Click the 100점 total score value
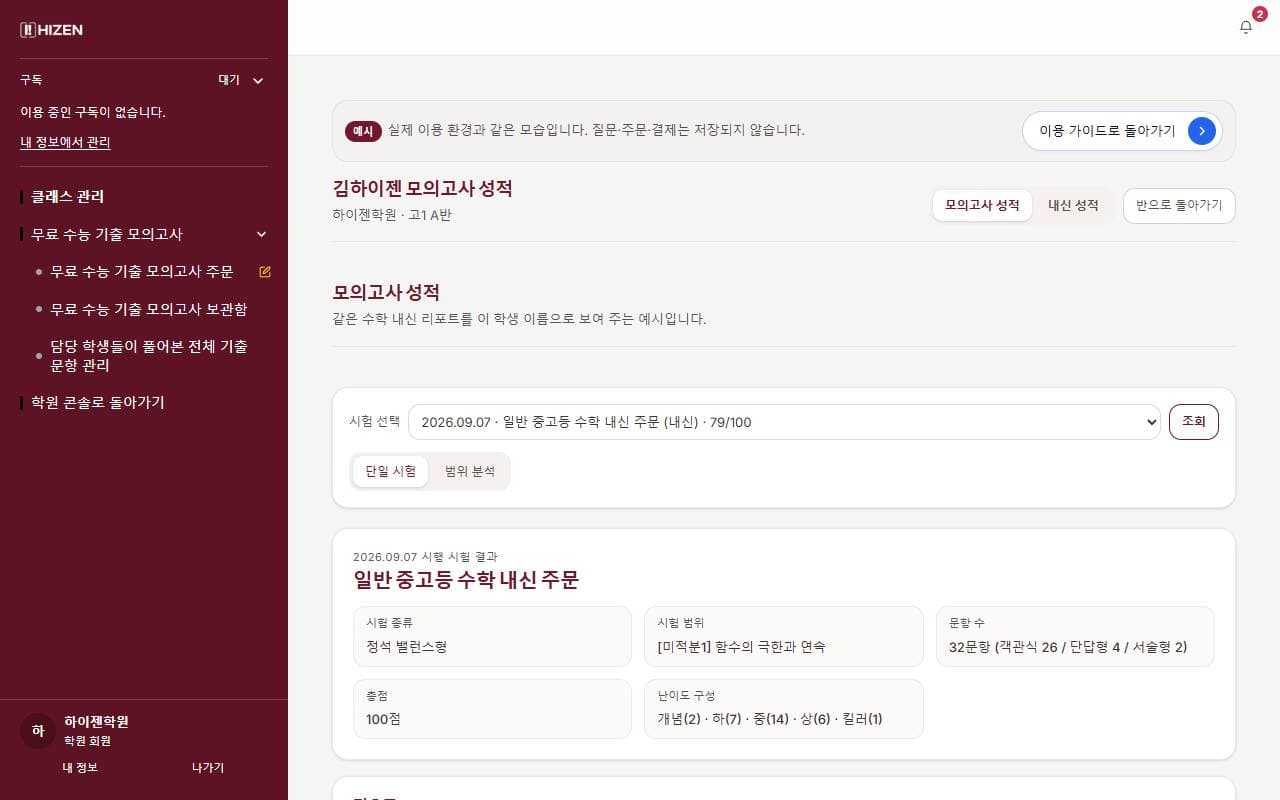This screenshot has height=800, width=1280. click(383, 719)
